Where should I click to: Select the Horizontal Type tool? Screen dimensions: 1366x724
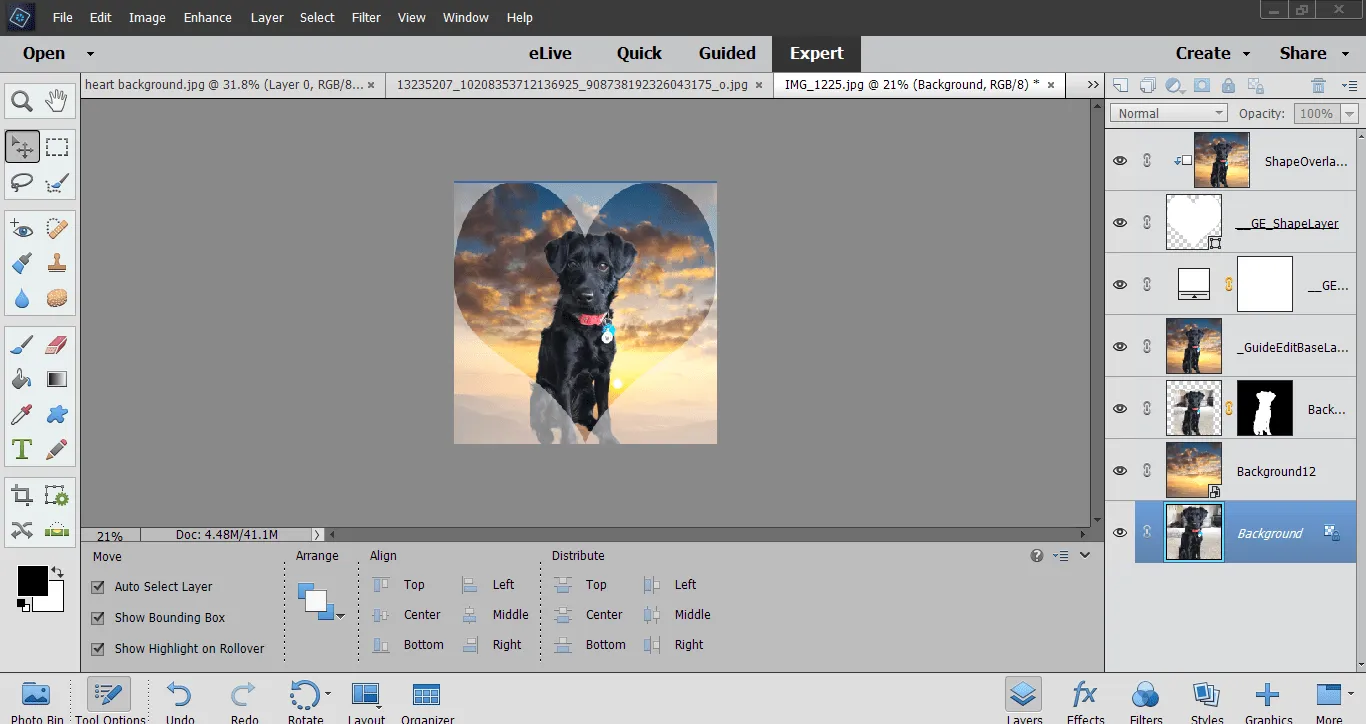[x=22, y=448]
